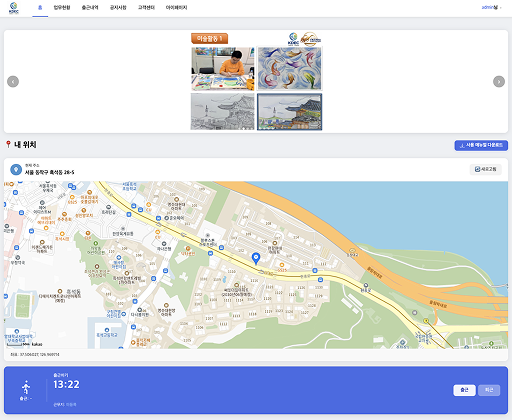
Task: Open the 업무현황 menu item
Action: coord(62,8)
